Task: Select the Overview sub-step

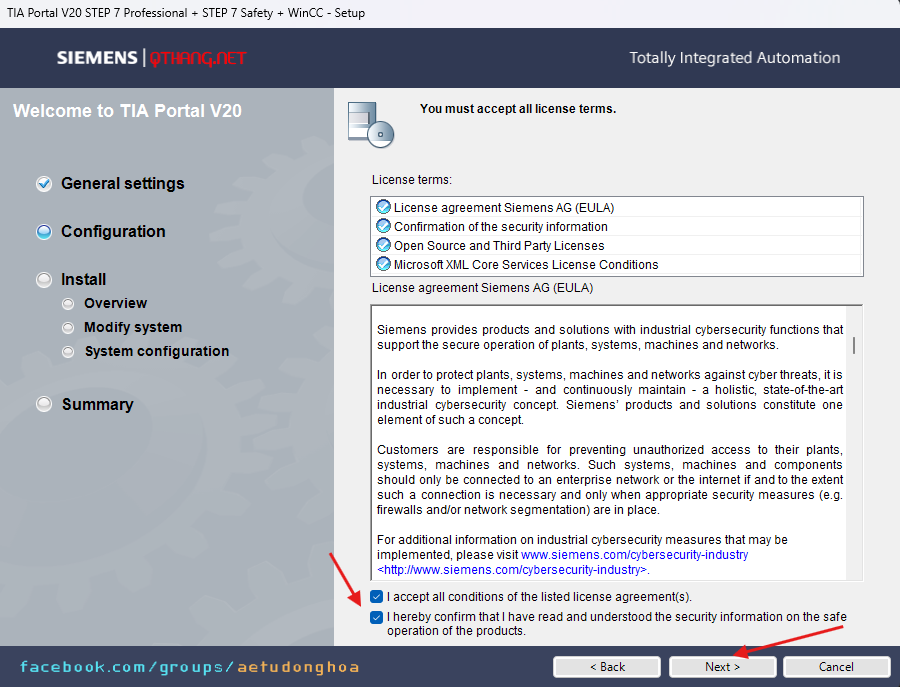Action: pos(115,303)
